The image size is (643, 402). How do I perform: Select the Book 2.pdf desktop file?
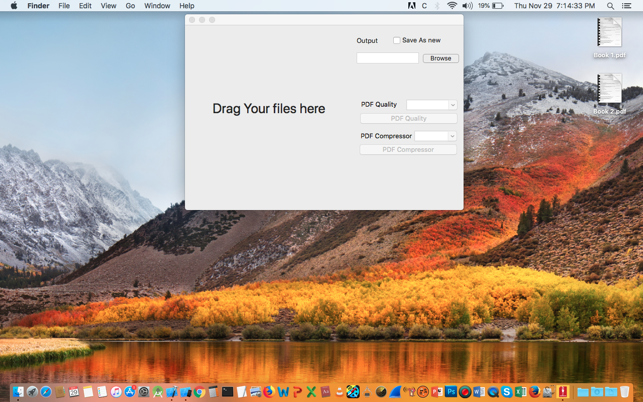(x=609, y=94)
